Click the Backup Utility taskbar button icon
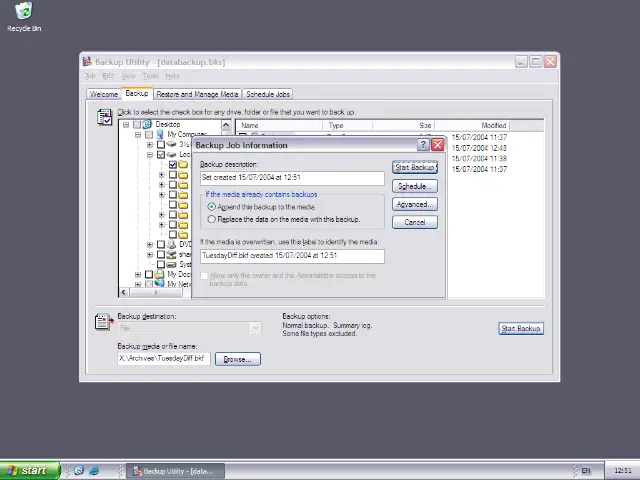 [x=136, y=470]
